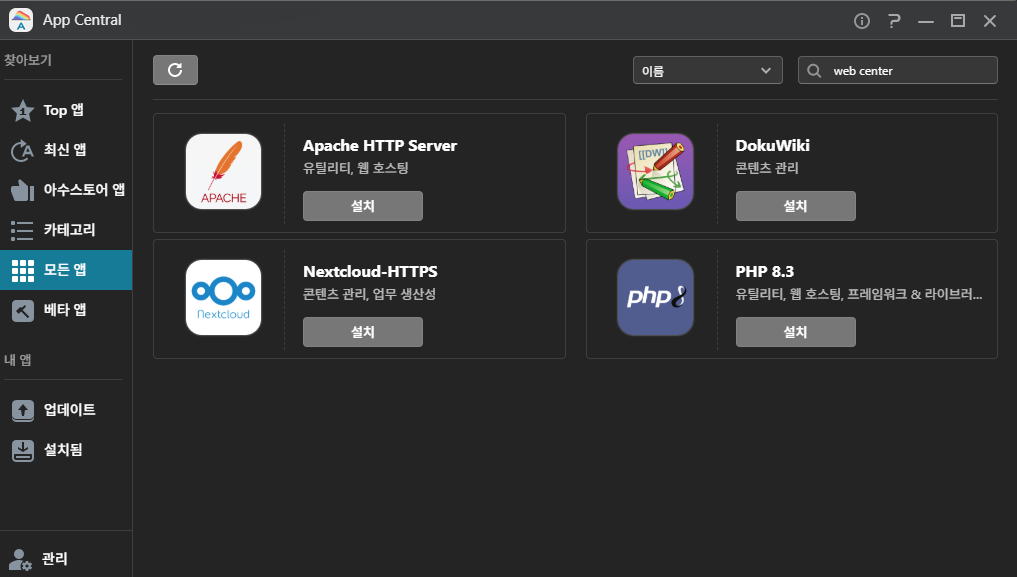
Task: Open the 이름 sort dropdown
Action: pyautogui.click(x=708, y=70)
